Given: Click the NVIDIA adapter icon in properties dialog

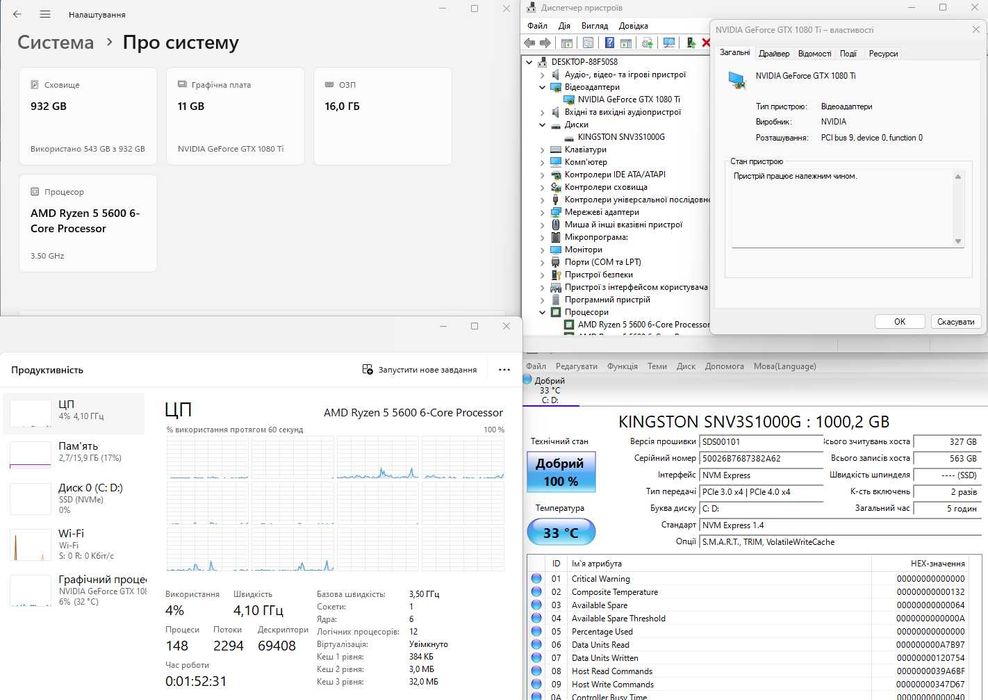Looking at the screenshot, I should click(x=737, y=80).
